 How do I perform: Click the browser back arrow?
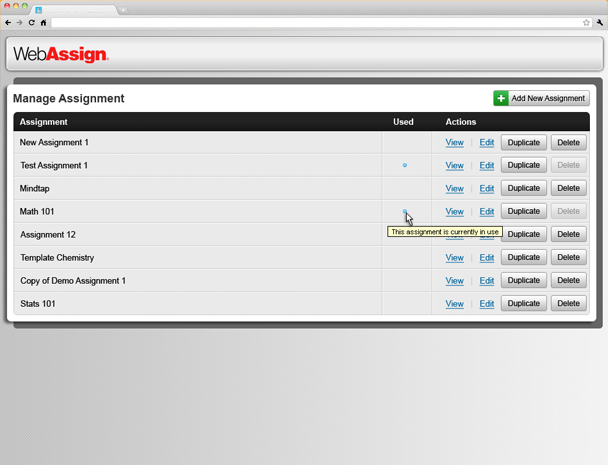point(8,22)
